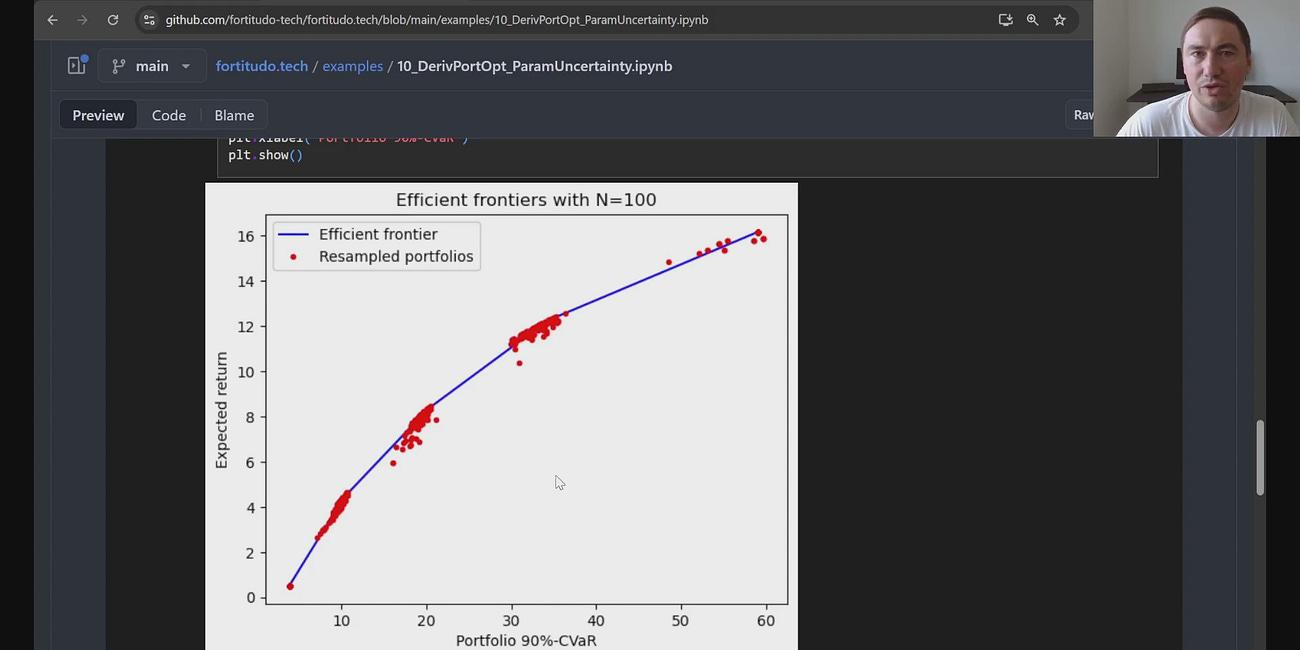Open examples folder breadcrumb link

353,66
